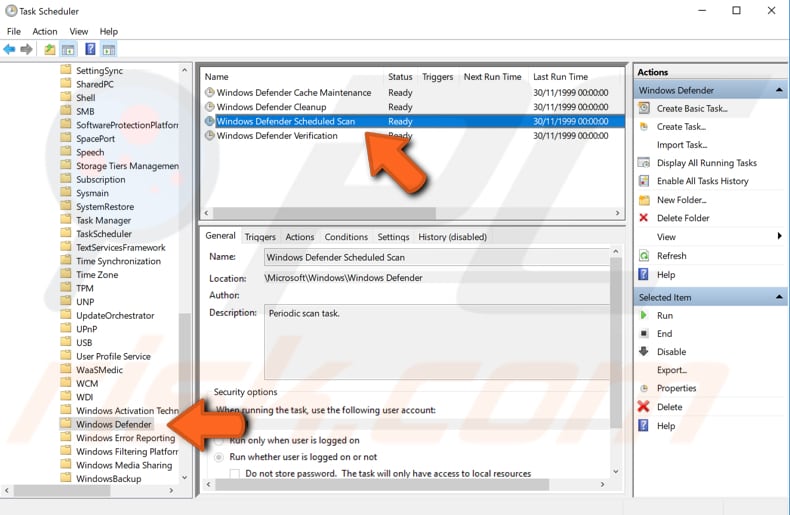Click the Back arrow toolbar icon
This screenshot has height=515, width=790.
[9, 49]
